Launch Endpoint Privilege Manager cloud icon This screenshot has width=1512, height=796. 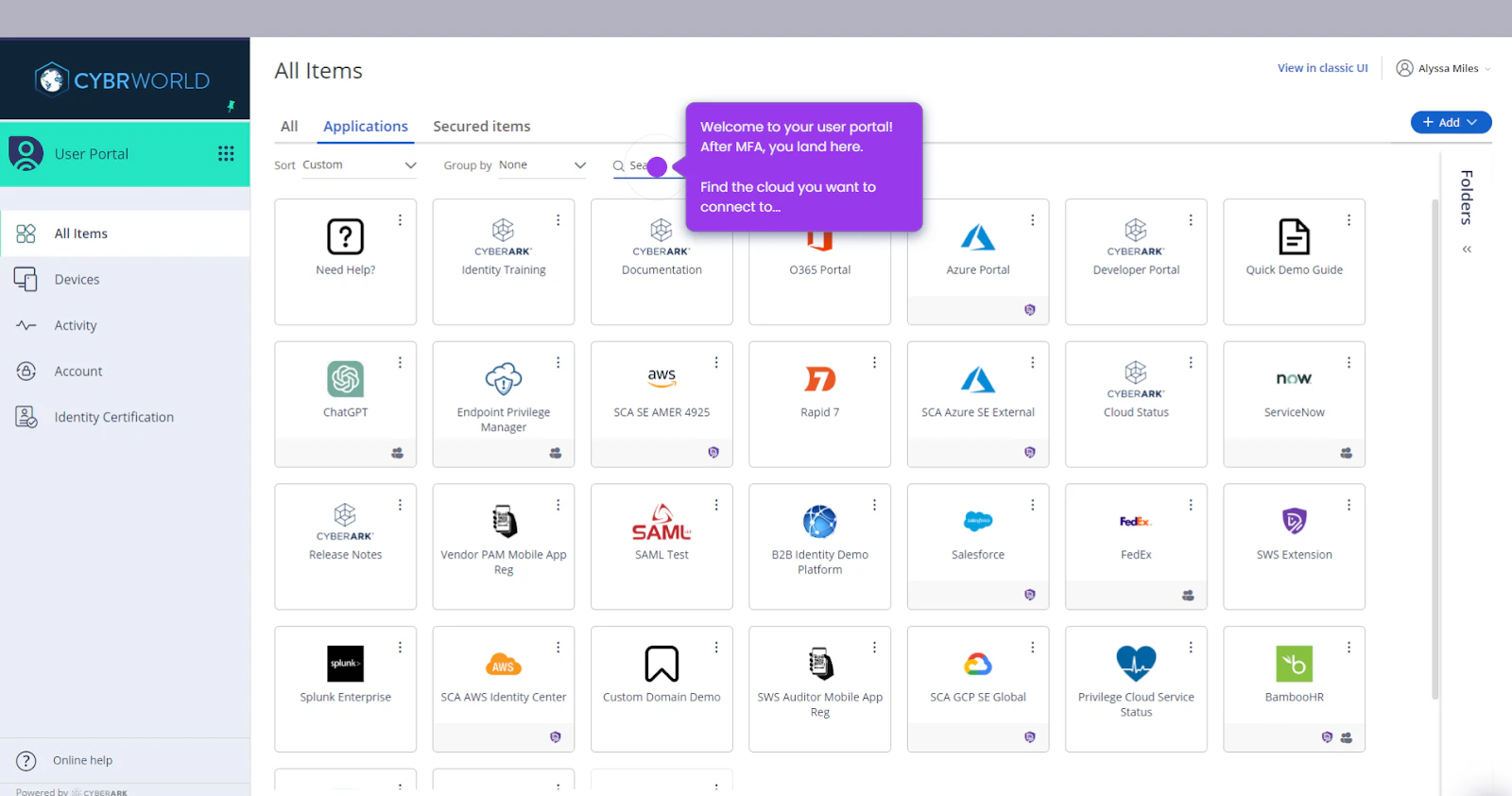point(504,379)
